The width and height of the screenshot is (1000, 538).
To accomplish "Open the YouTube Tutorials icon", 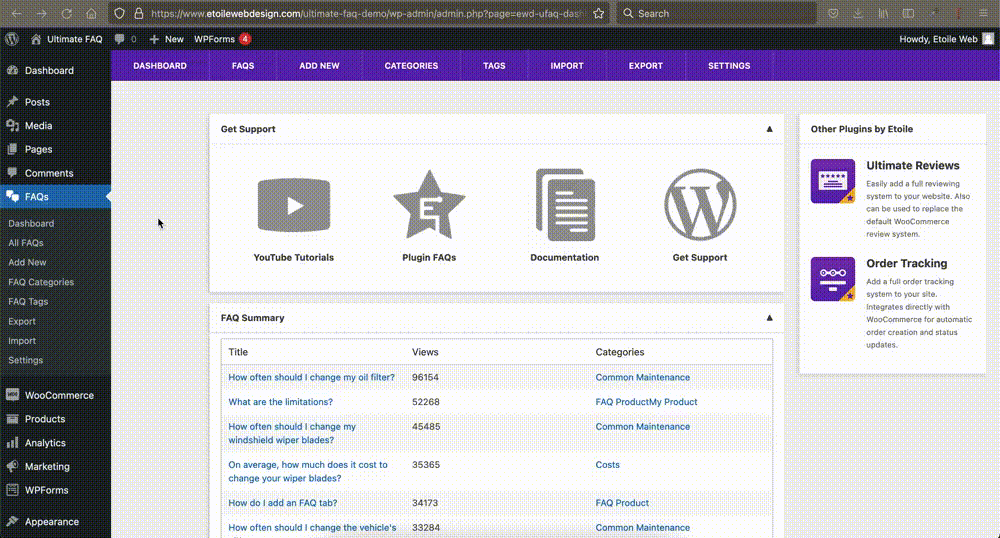I will pos(293,205).
